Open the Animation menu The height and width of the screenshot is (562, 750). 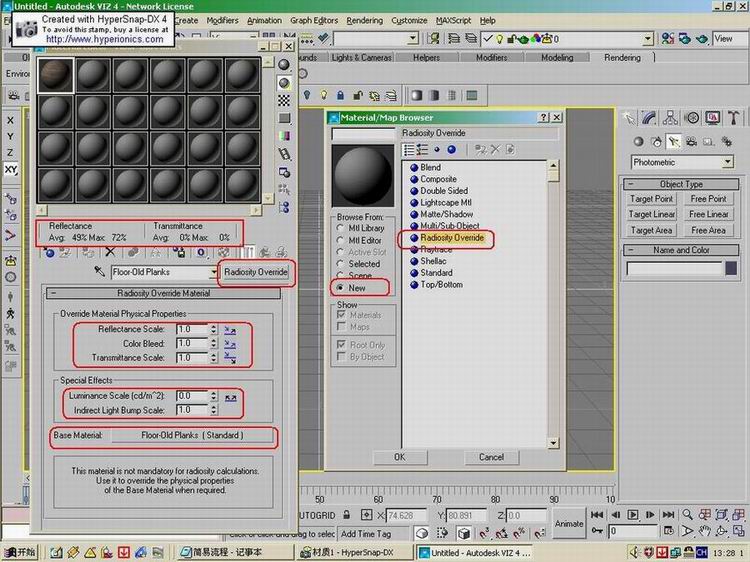point(264,21)
